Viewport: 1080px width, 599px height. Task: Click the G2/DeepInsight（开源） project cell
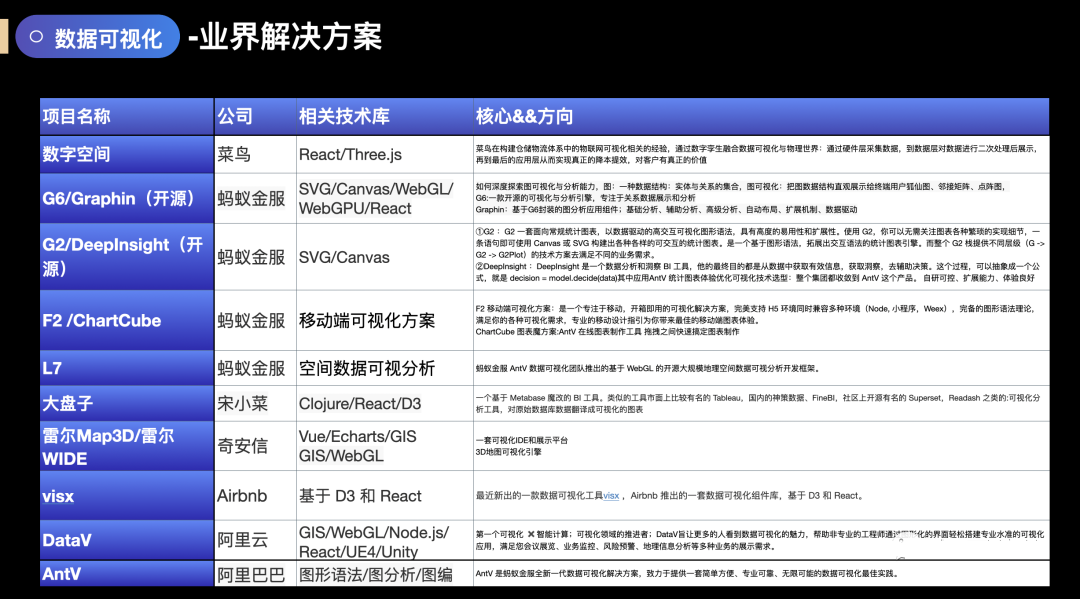[x=127, y=257]
